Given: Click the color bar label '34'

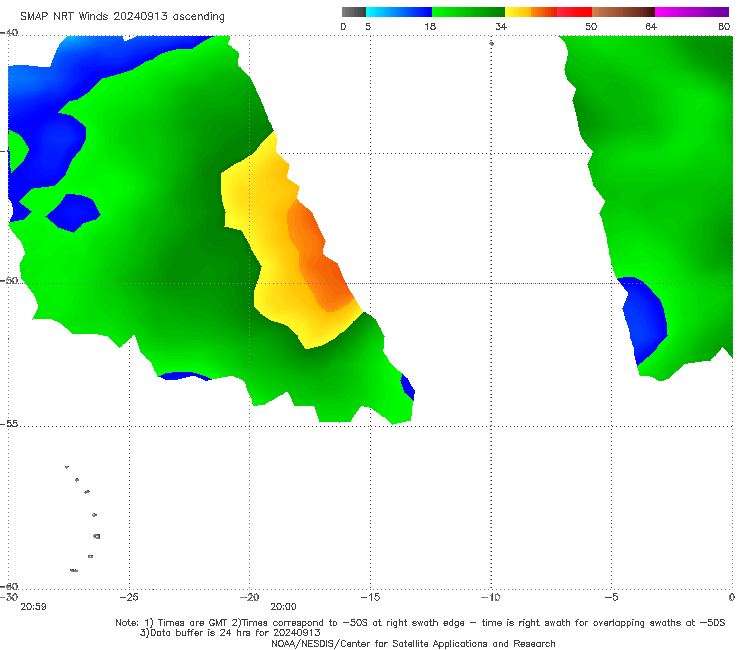Looking at the screenshot, I should (501, 26).
